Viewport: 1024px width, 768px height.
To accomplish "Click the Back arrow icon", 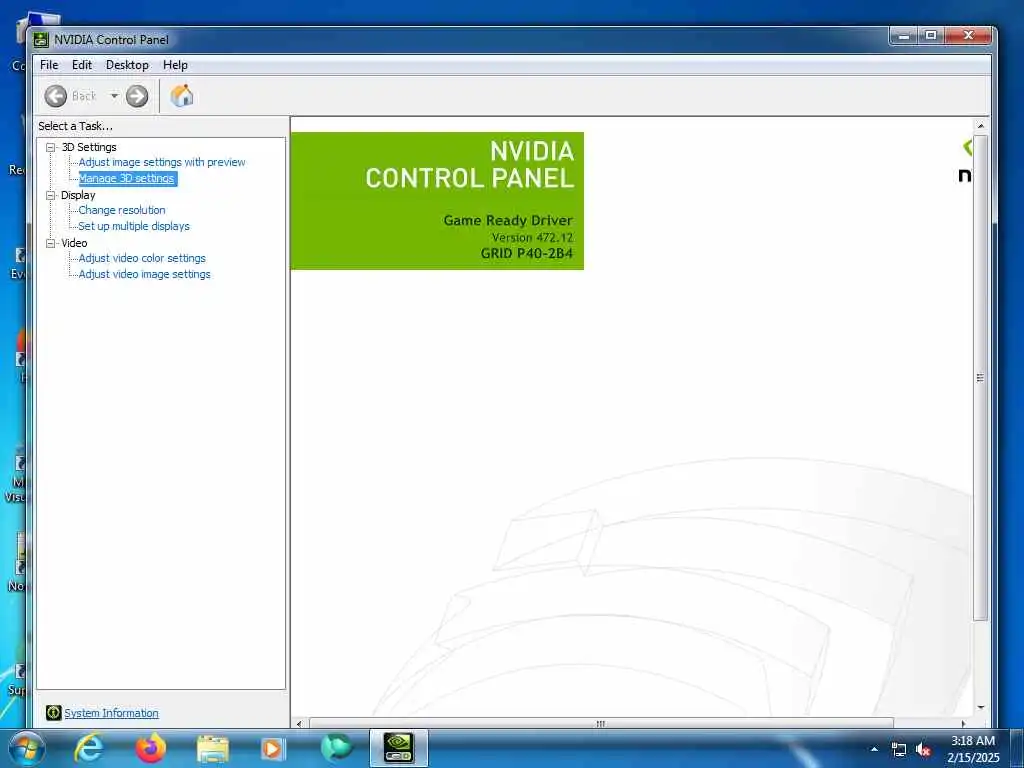I will tap(56, 96).
